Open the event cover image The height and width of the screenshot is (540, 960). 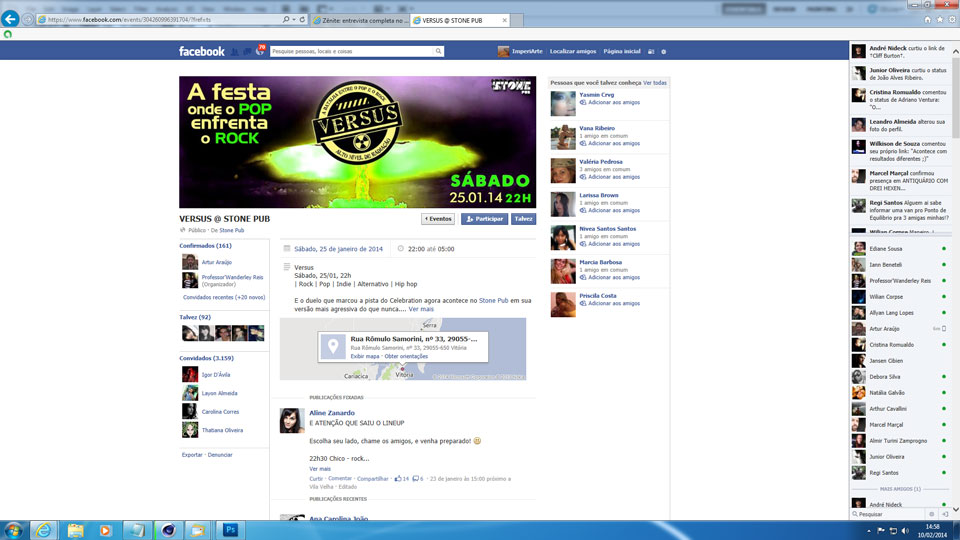pos(358,142)
